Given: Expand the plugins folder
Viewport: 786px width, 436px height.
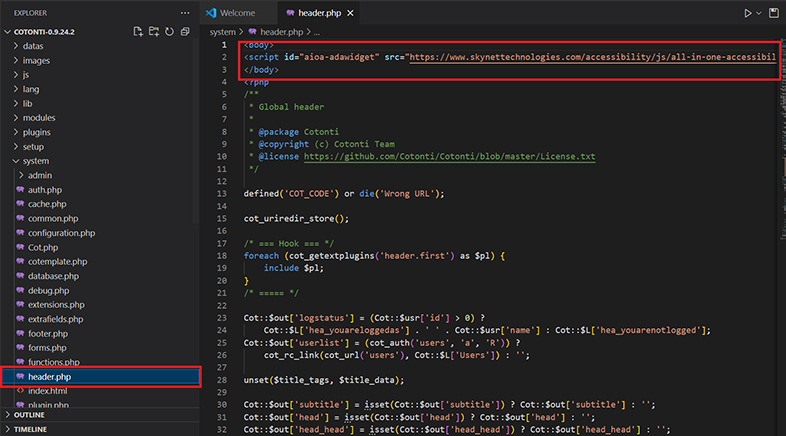Looking at the screenshot, I should click(x=36, y=132).
